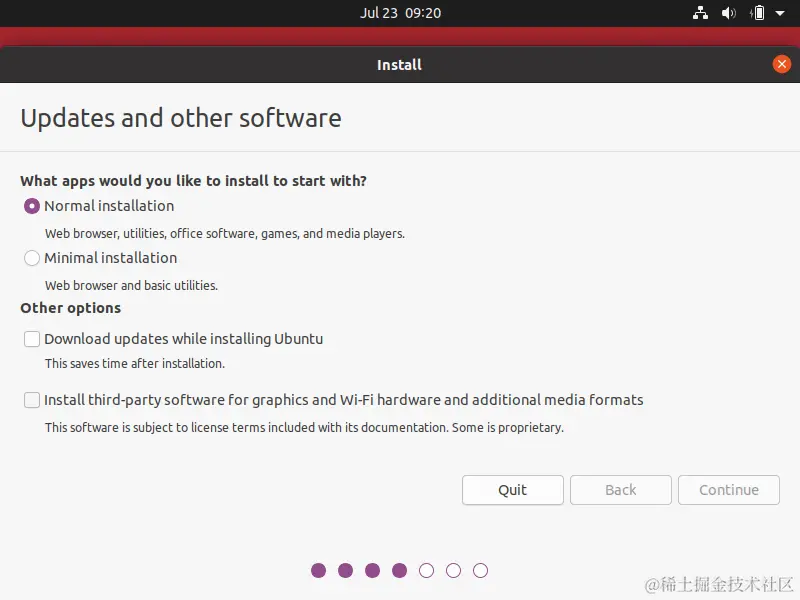Enable Install third-party software checkbox
Image resolution: width=800 pixels, height=600 pixels.
click(32, 400)
